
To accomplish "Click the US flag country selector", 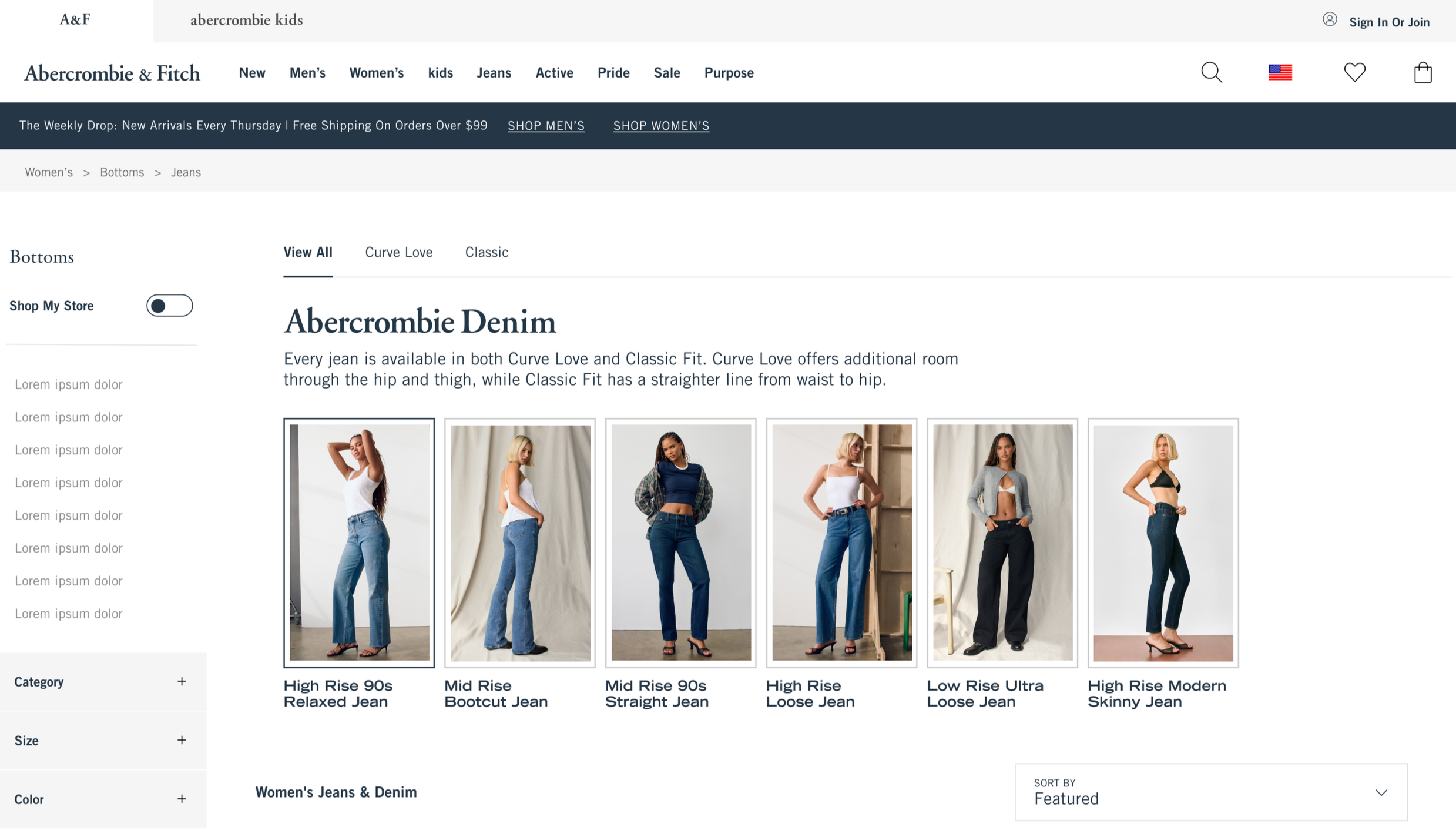I will pyautogui.click(x=1280, y=72).
